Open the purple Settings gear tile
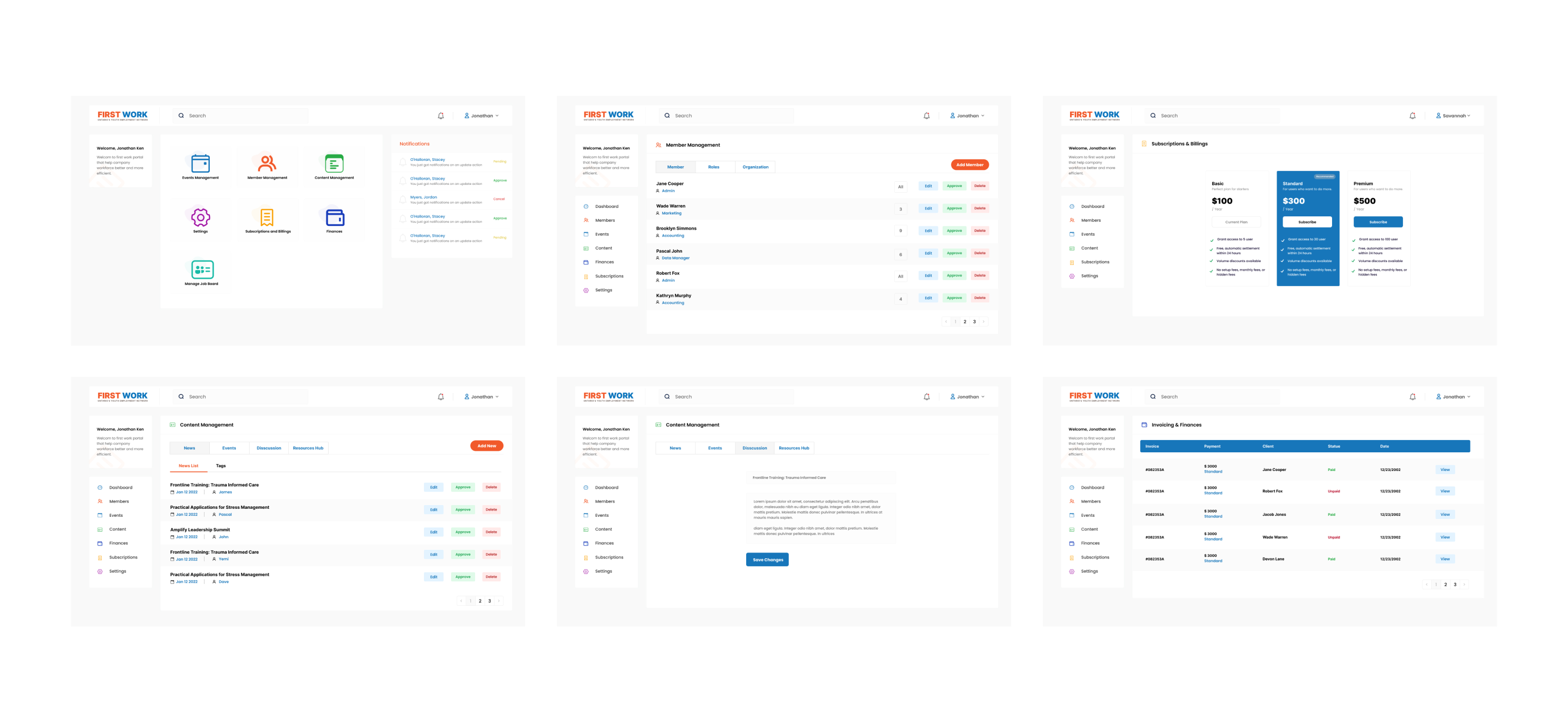Viewport: 1568px width, 723px height. point(200,217)
